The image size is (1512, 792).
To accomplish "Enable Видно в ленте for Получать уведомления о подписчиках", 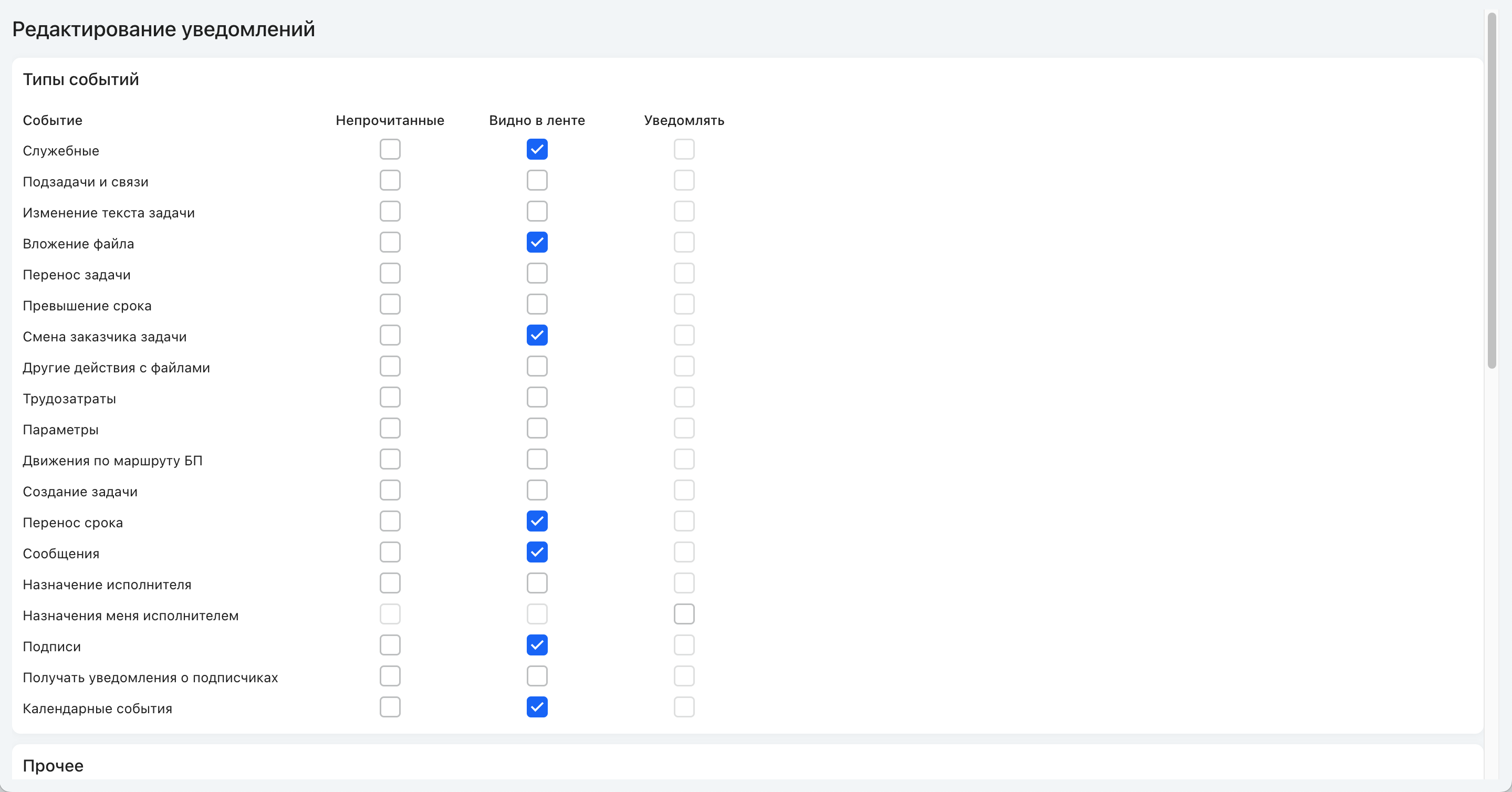I will click(x=537, y=676).
